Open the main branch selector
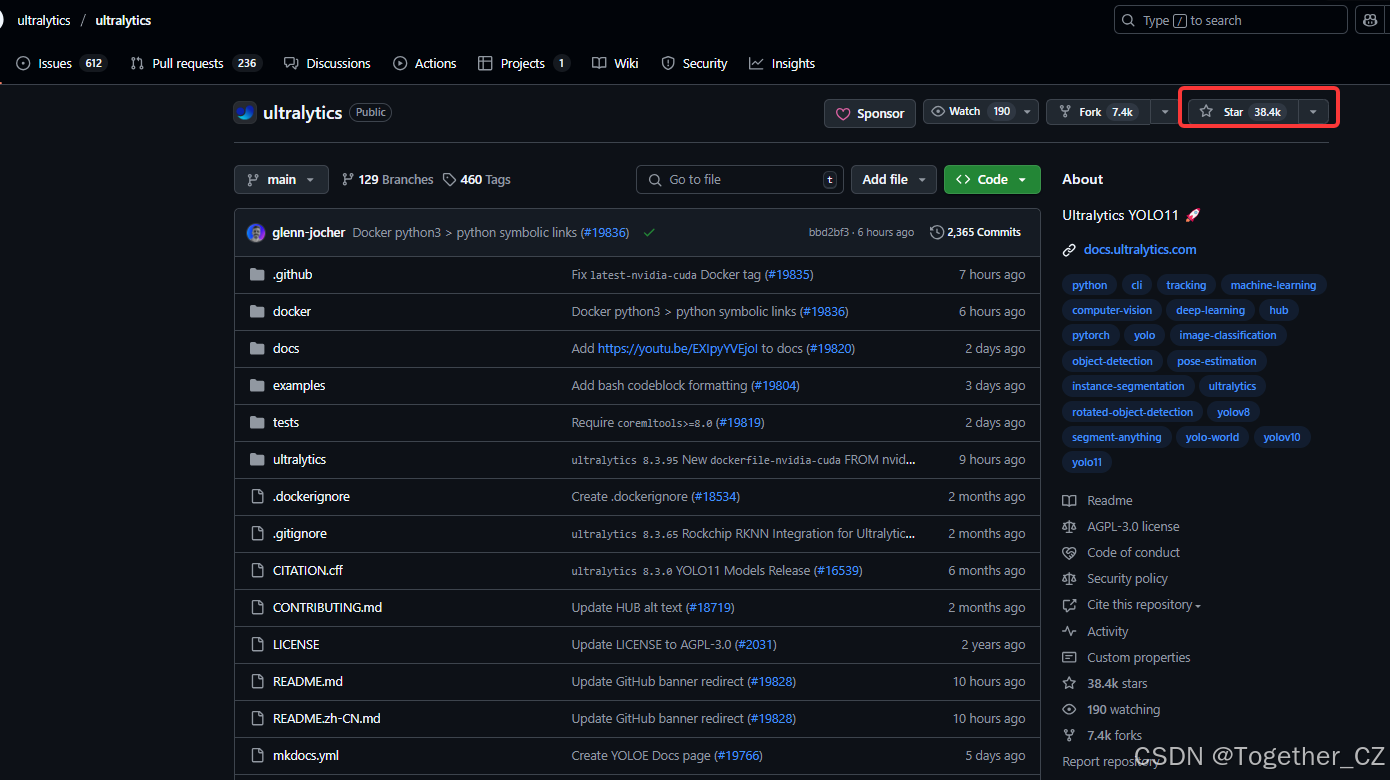The width and height of the screenshot is (1390, 780). point(281,180)
